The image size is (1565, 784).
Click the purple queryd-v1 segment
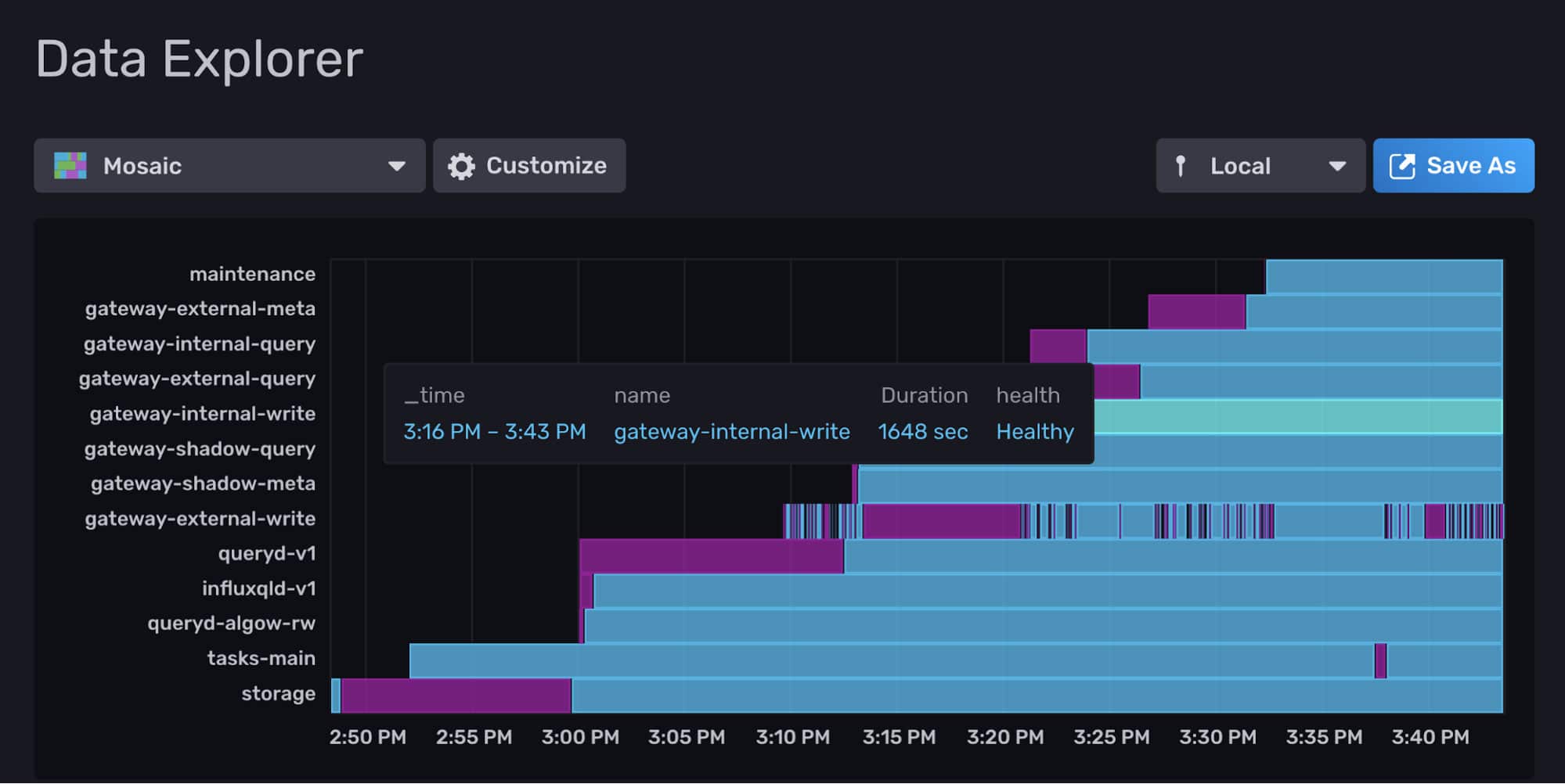coord(711,556)
